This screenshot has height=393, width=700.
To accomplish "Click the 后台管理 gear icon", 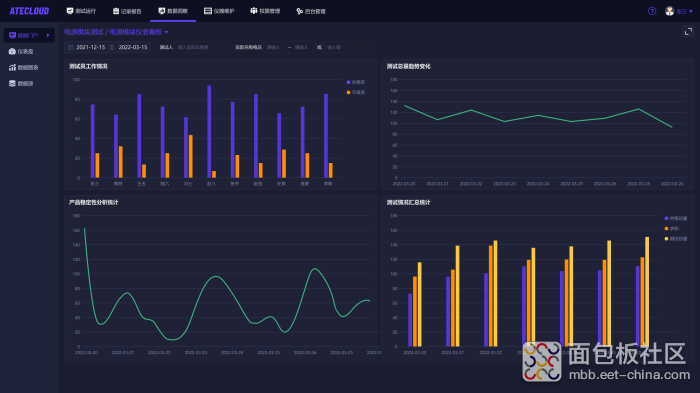I will click(x=300, y=11).
